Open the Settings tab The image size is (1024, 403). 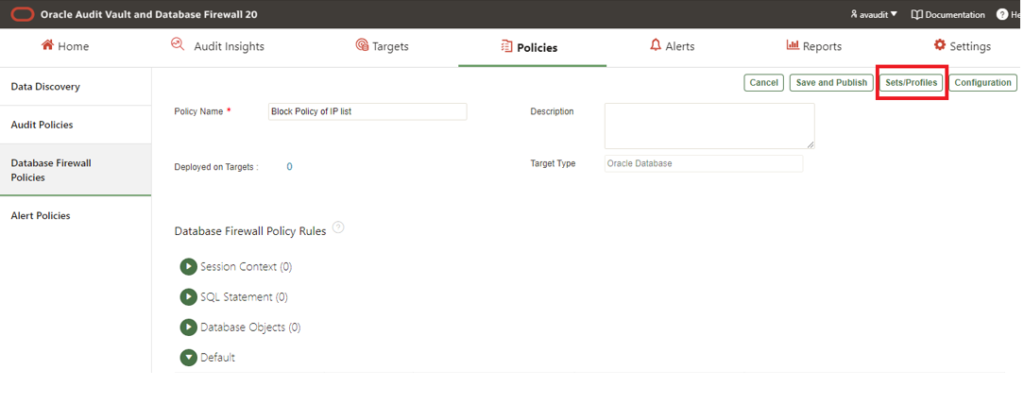[x=962, y=46]
